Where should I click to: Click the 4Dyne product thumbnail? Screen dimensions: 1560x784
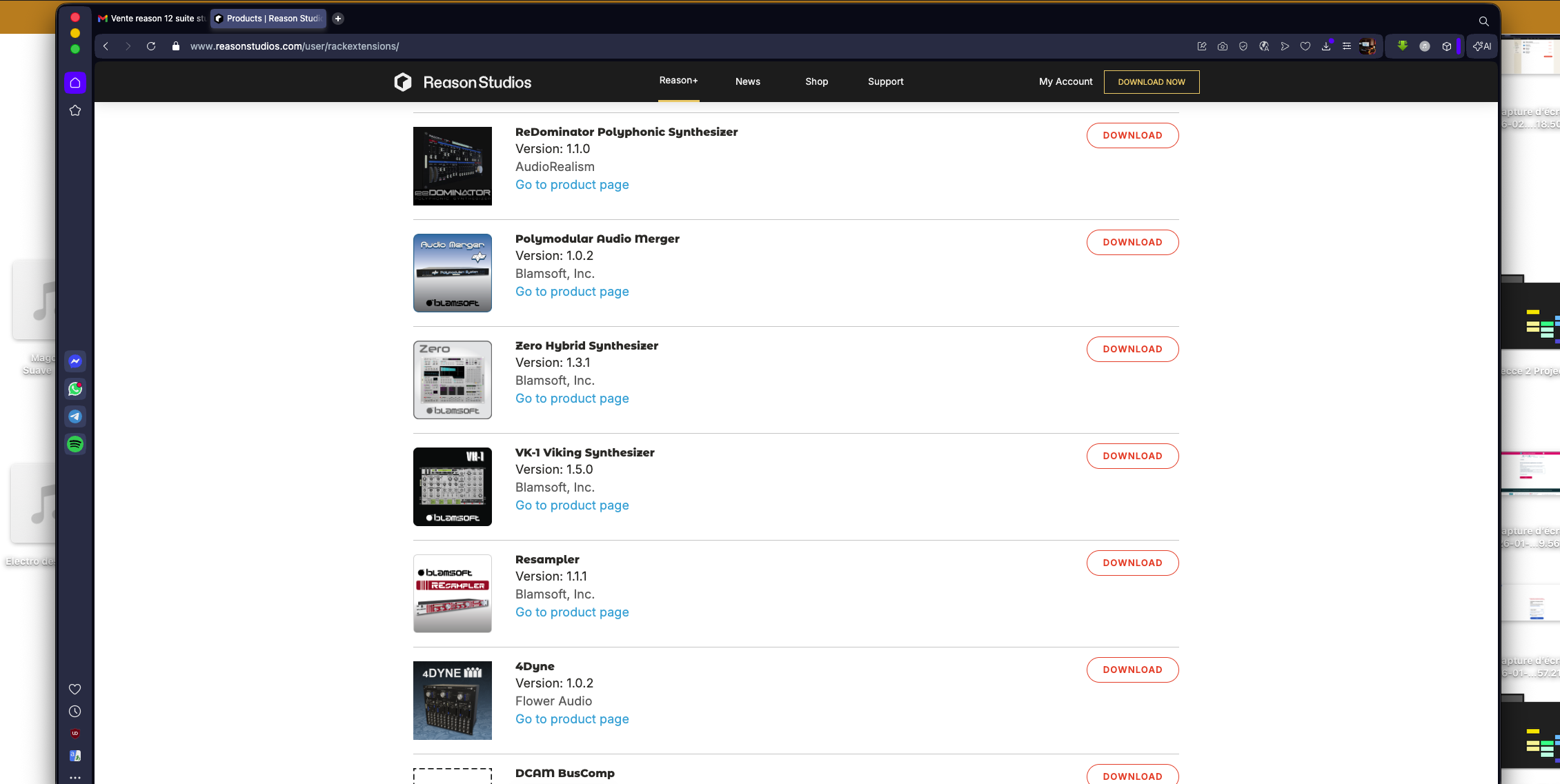453,701
